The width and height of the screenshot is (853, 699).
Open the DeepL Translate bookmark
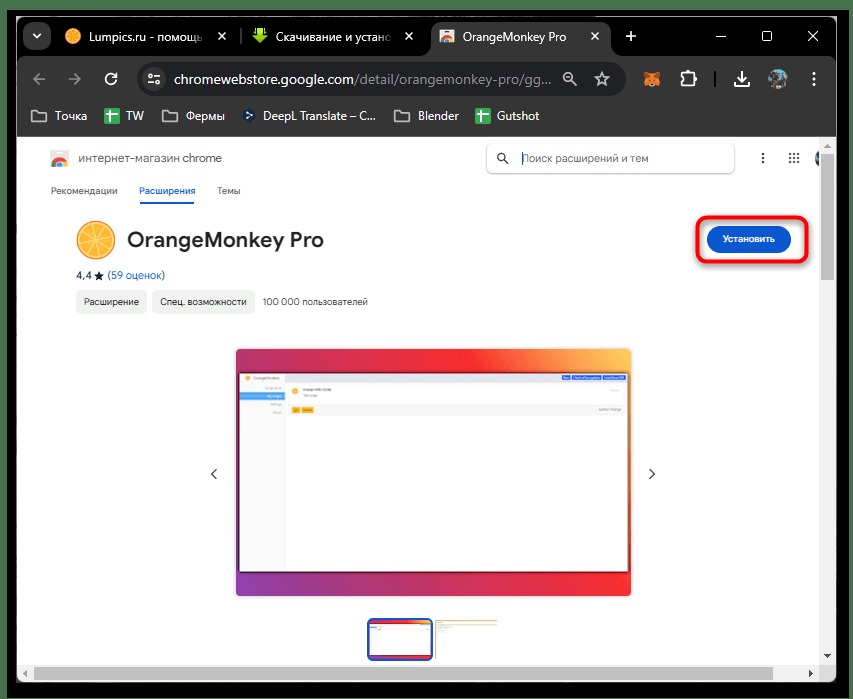pyautogui.click(x=309, y=116)
